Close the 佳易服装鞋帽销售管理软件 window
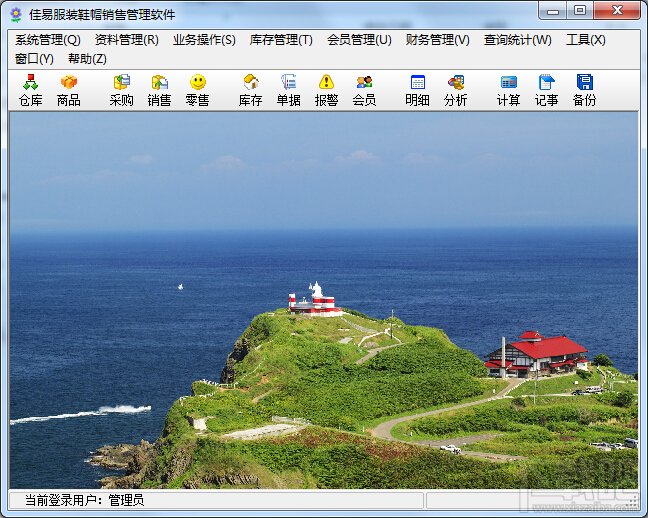 (x=617, y=11)
